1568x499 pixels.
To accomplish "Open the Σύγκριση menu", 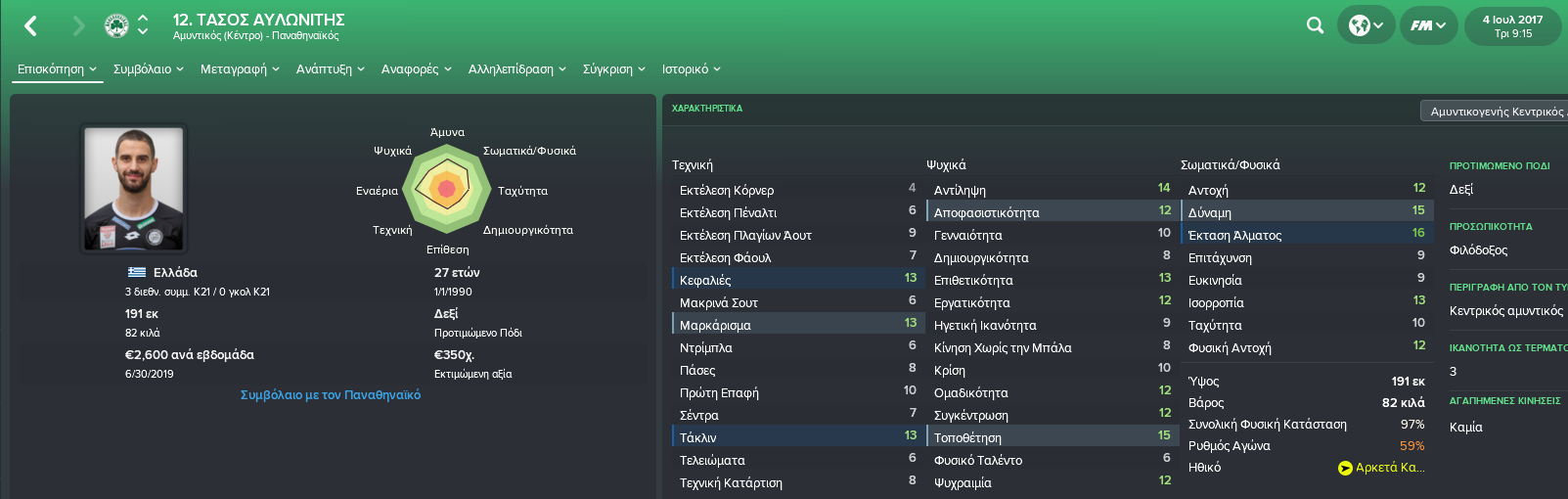I will coord(614,69).
